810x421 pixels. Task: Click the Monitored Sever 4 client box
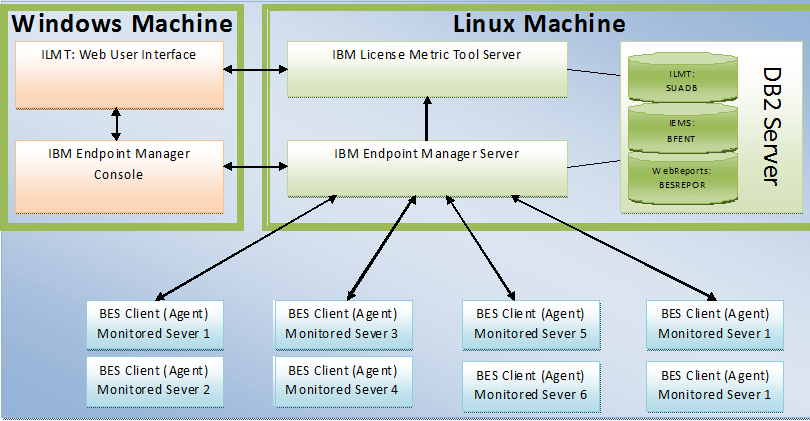[342, 380]
